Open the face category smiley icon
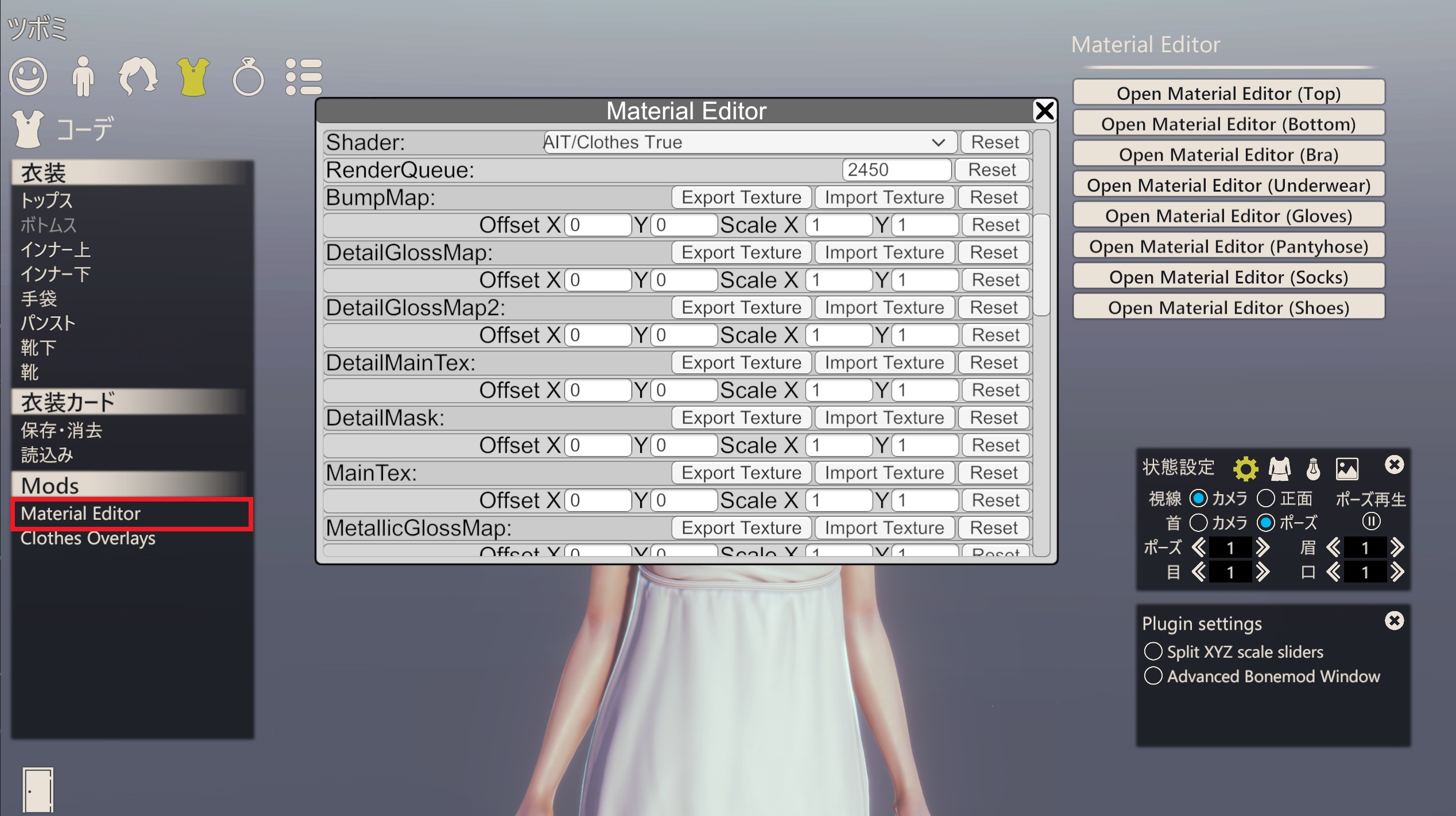 (x=28, y=76)
